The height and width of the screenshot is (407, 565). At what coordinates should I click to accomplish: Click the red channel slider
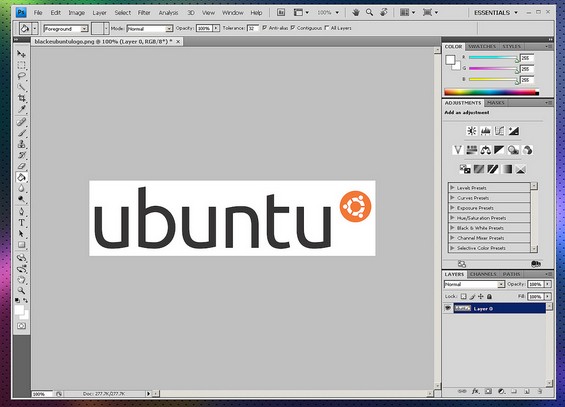tap(493, 58)
